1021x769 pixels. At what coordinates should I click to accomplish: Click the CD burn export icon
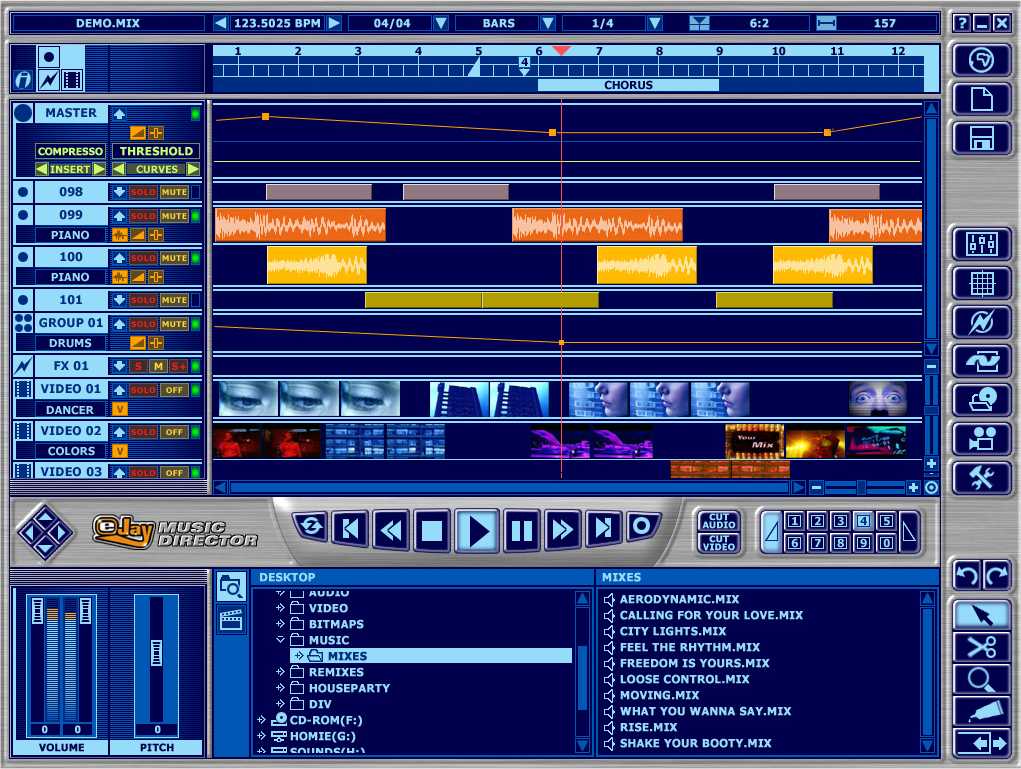coord(981,400)
